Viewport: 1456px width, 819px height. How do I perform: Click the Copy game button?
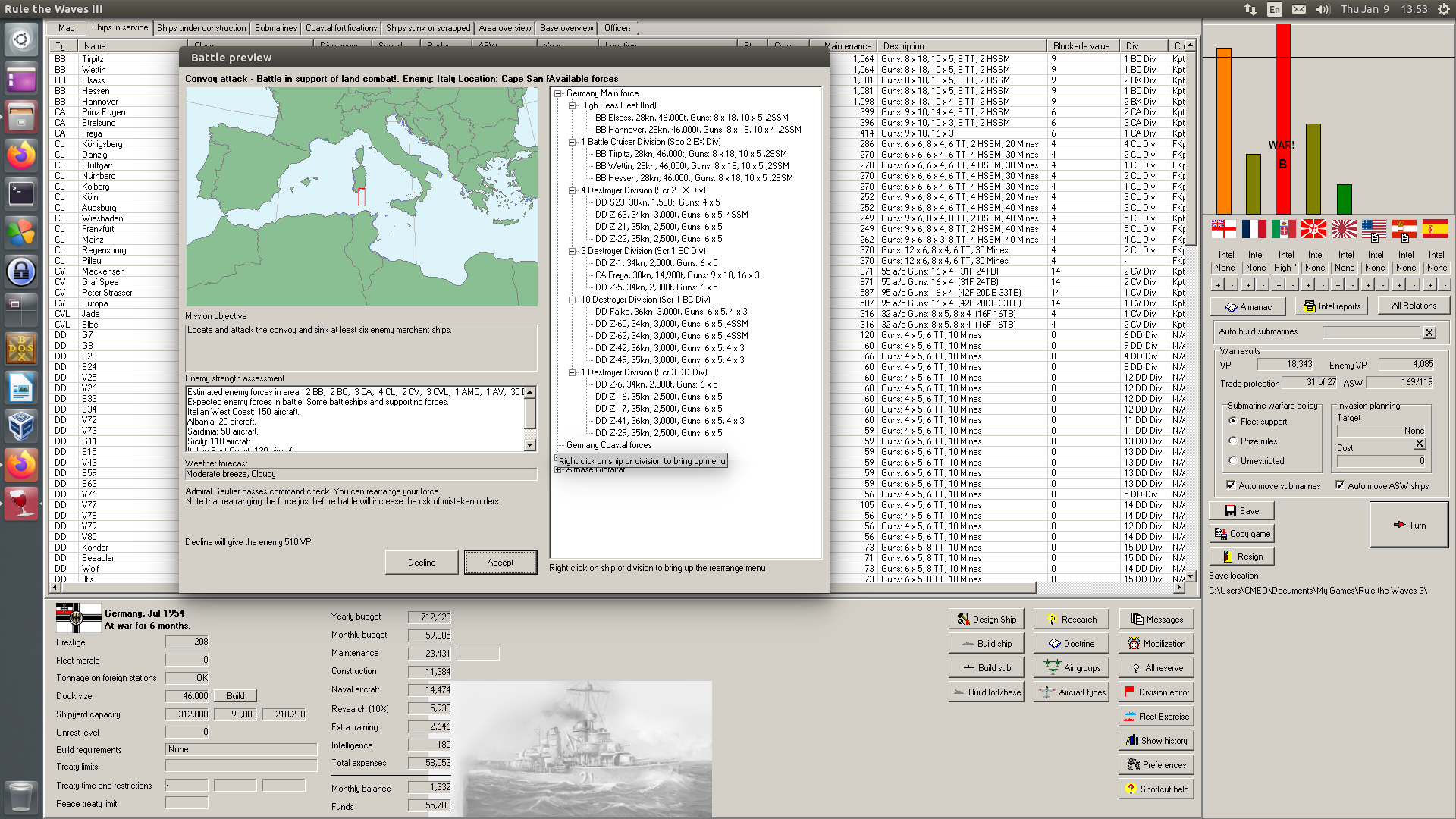point(1241,533)
